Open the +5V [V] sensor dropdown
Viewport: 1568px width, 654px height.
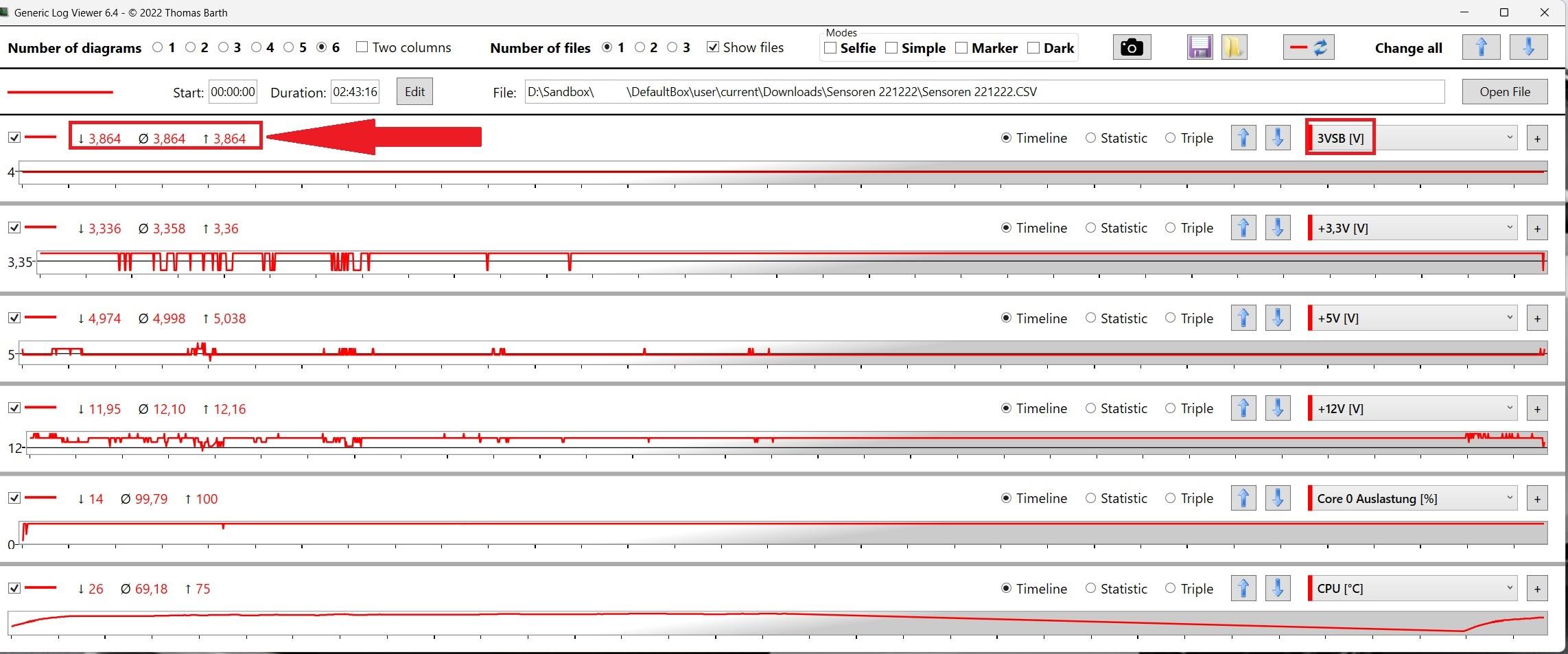[x=1413, y=318]
